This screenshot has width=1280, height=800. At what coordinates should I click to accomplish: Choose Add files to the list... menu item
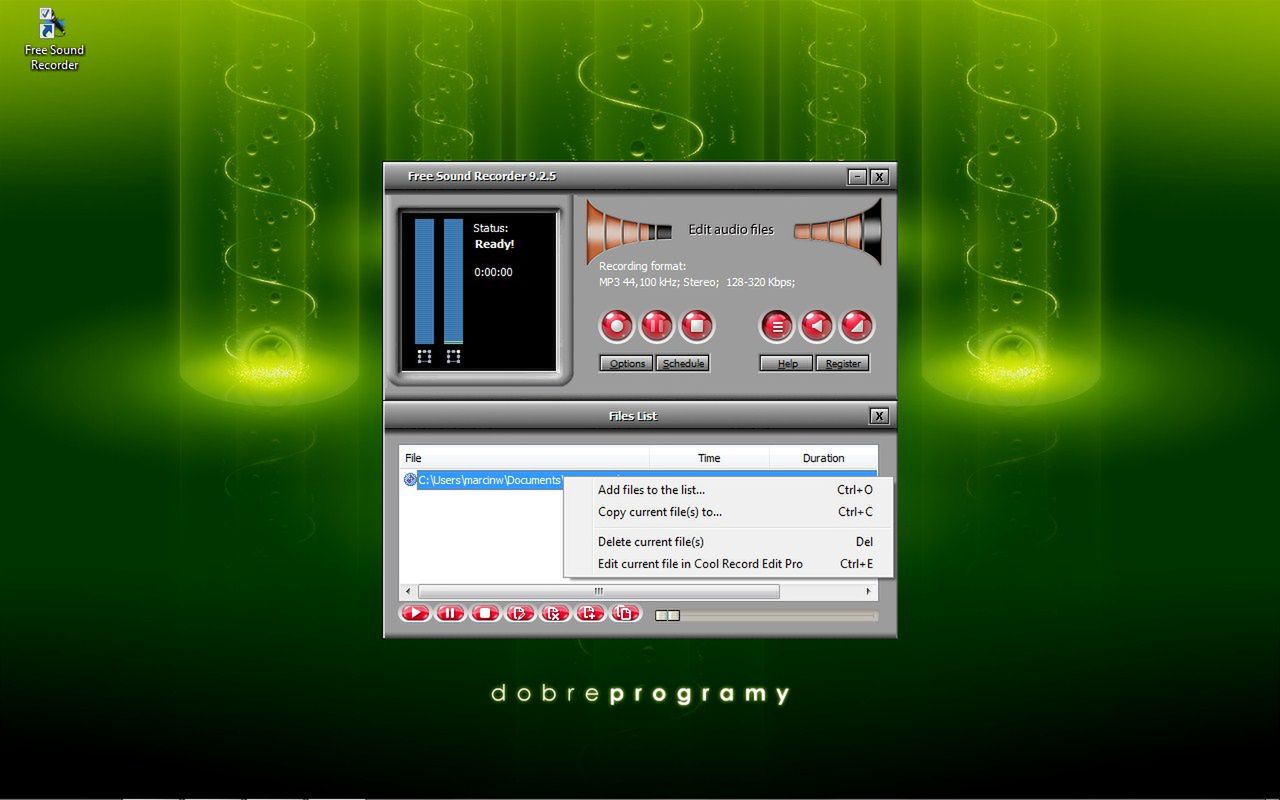click(728, 490)
